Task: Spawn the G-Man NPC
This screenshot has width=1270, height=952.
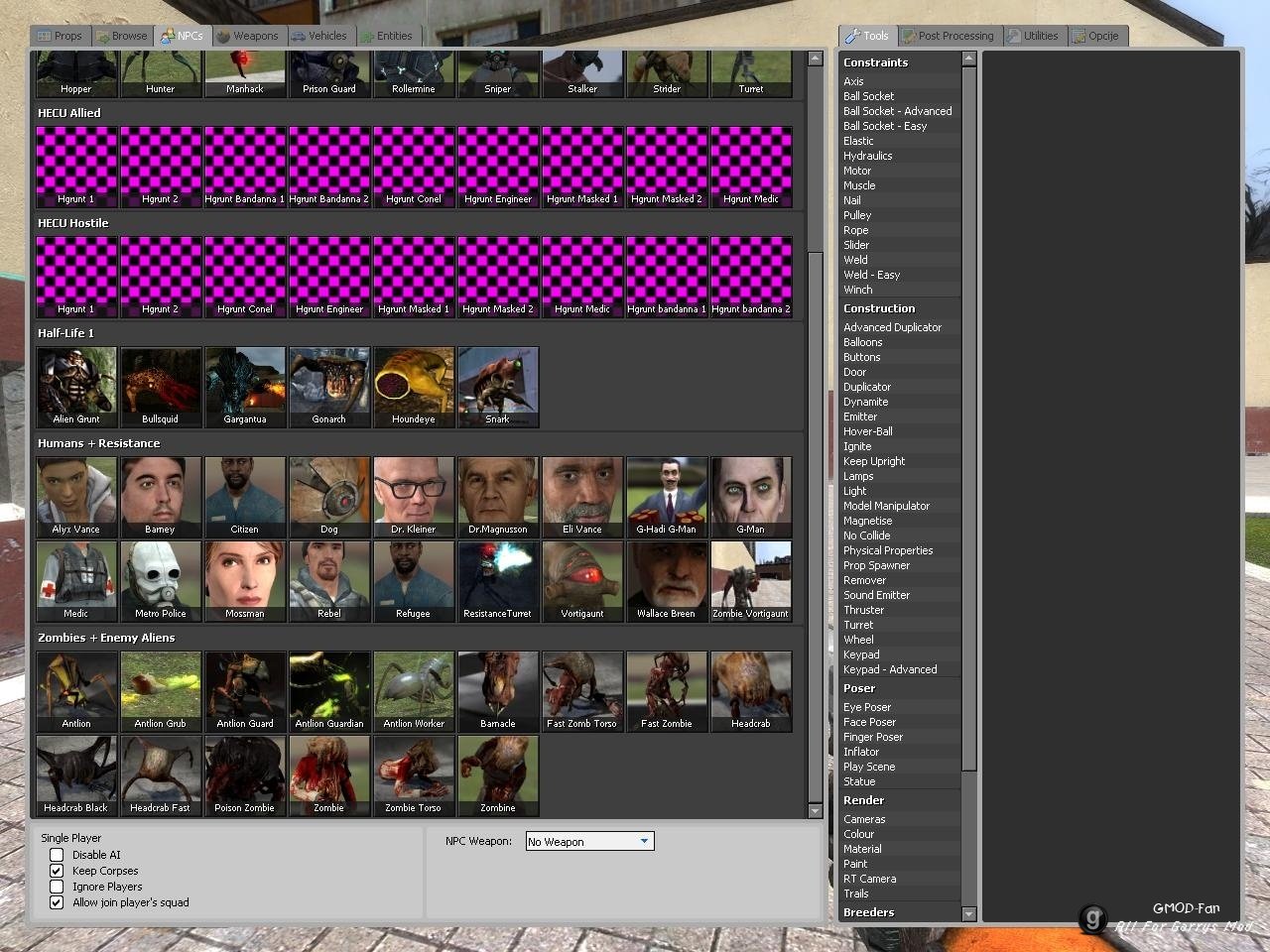Action: click(751, 497)
